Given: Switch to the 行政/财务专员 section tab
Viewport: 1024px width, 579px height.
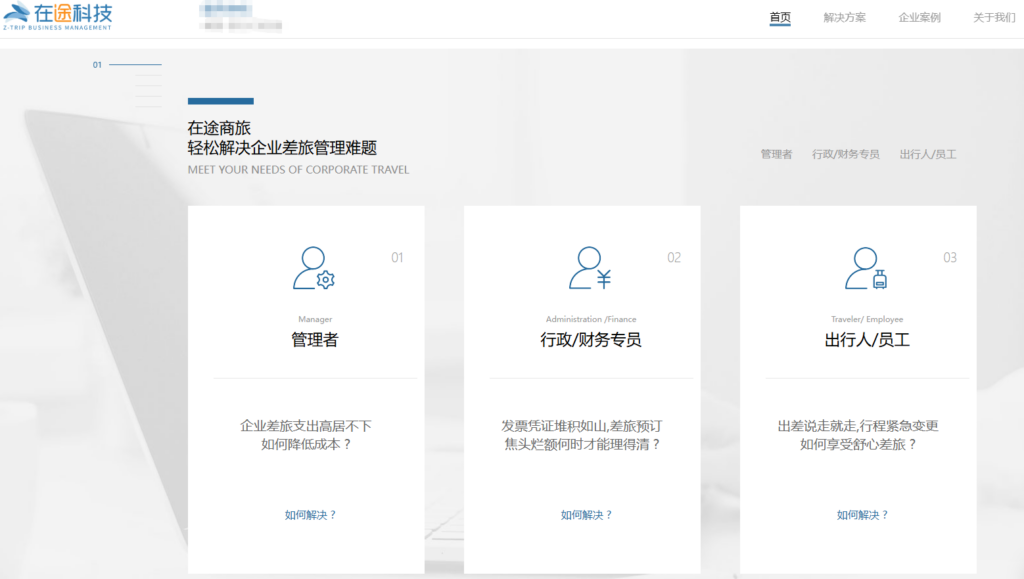Looking at the screenshot, I should (x=845, y=155).
